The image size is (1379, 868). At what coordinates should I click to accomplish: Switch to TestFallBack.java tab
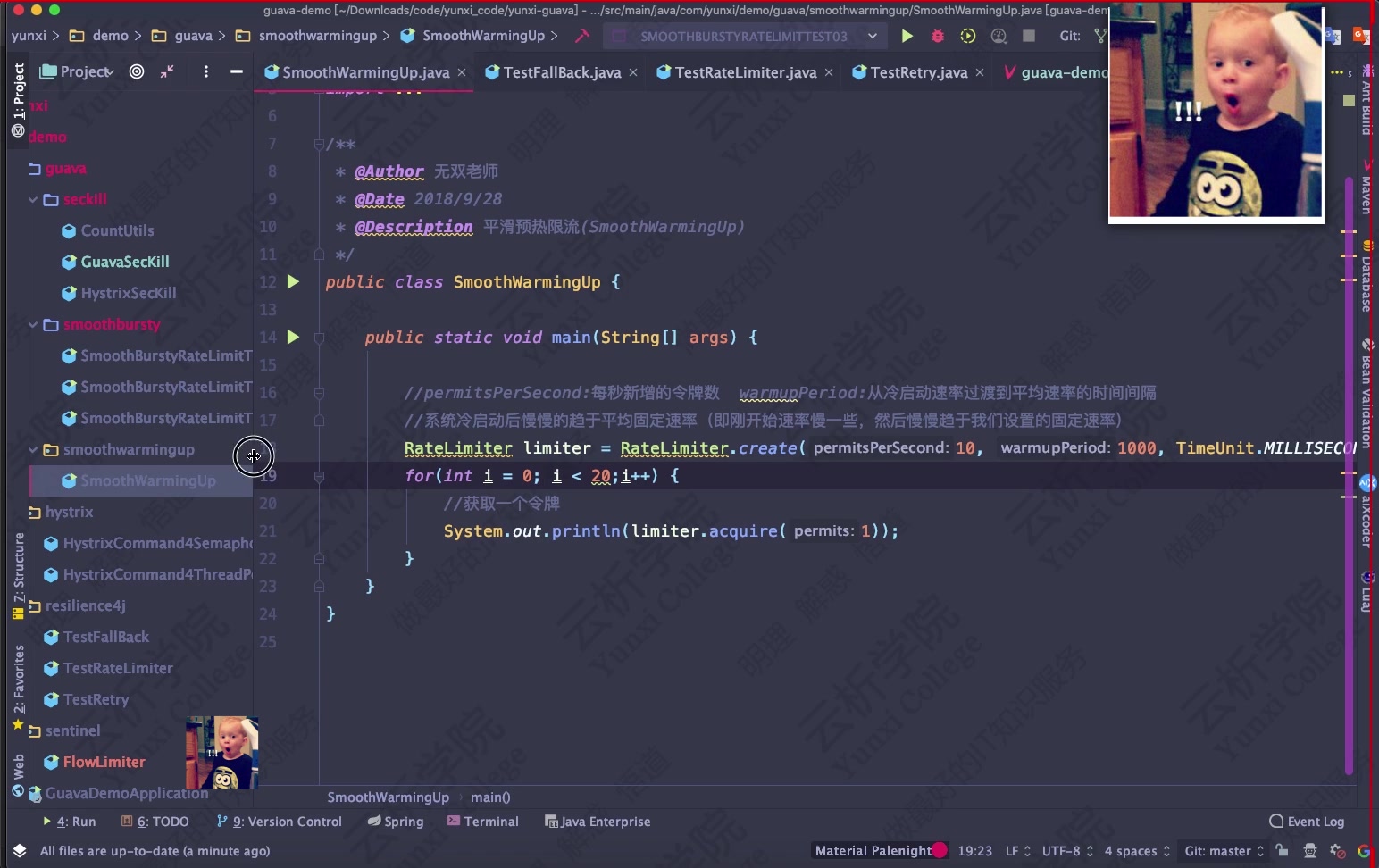point(562,72)
